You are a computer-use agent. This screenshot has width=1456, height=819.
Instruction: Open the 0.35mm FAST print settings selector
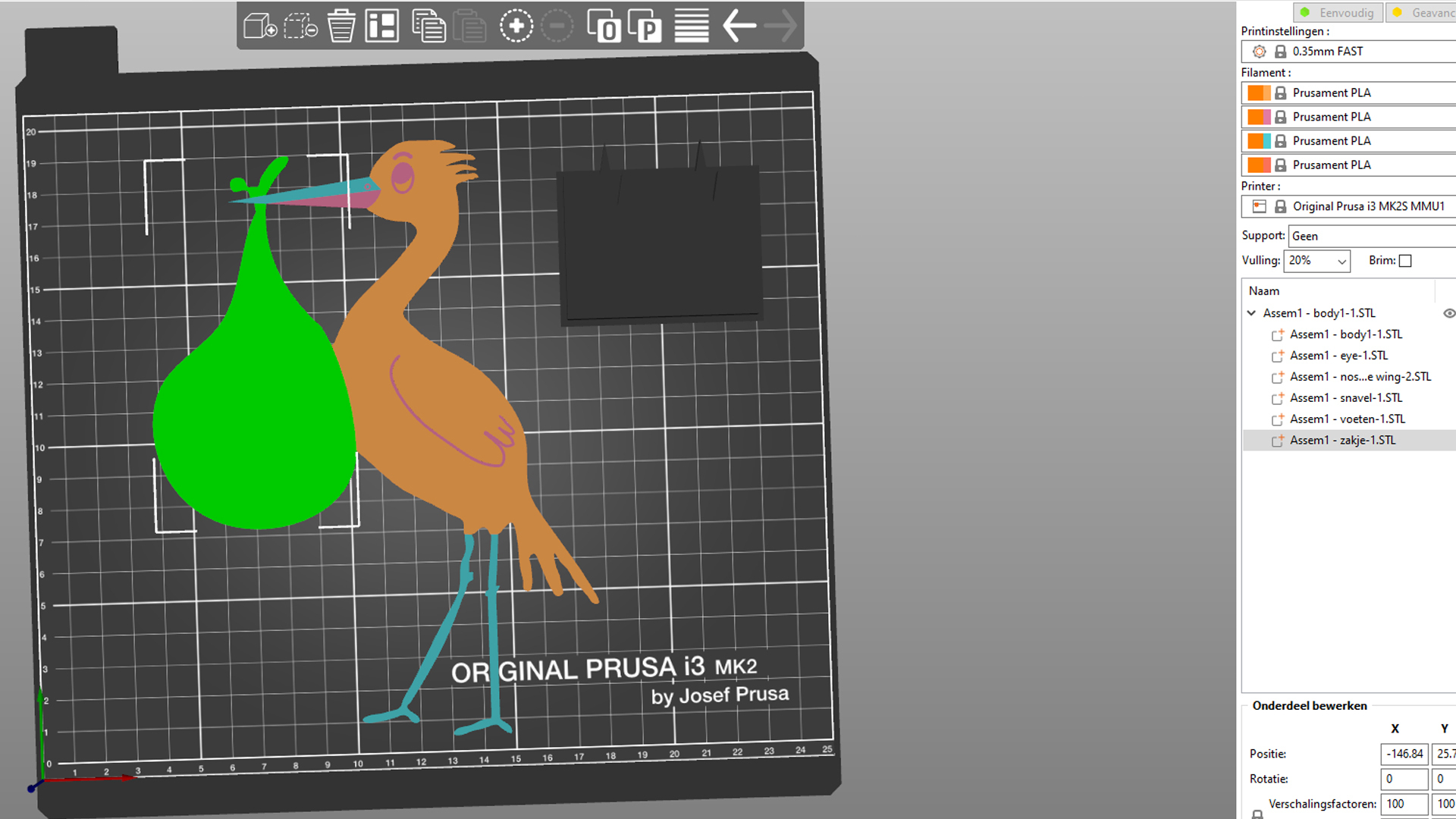tap(1365, 51)
